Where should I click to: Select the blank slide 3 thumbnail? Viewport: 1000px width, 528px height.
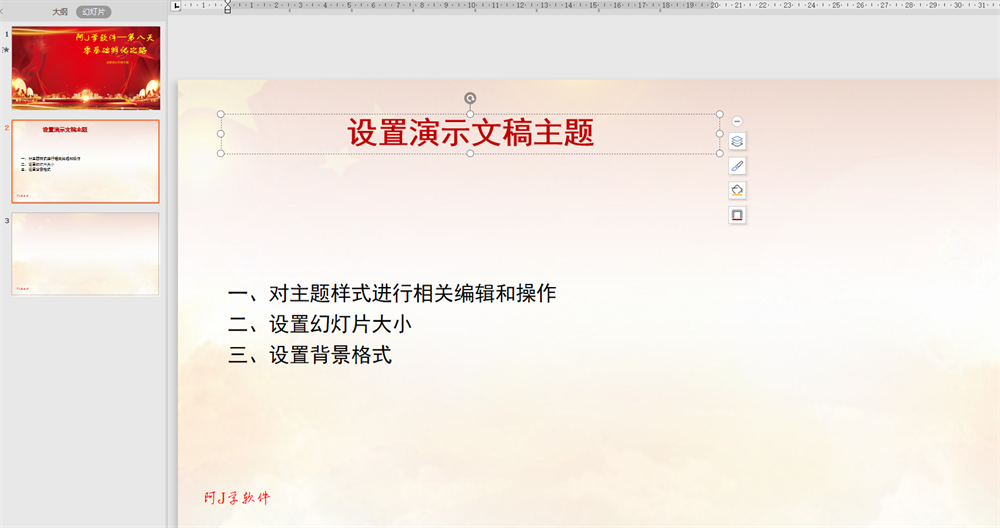pos(85,254)
